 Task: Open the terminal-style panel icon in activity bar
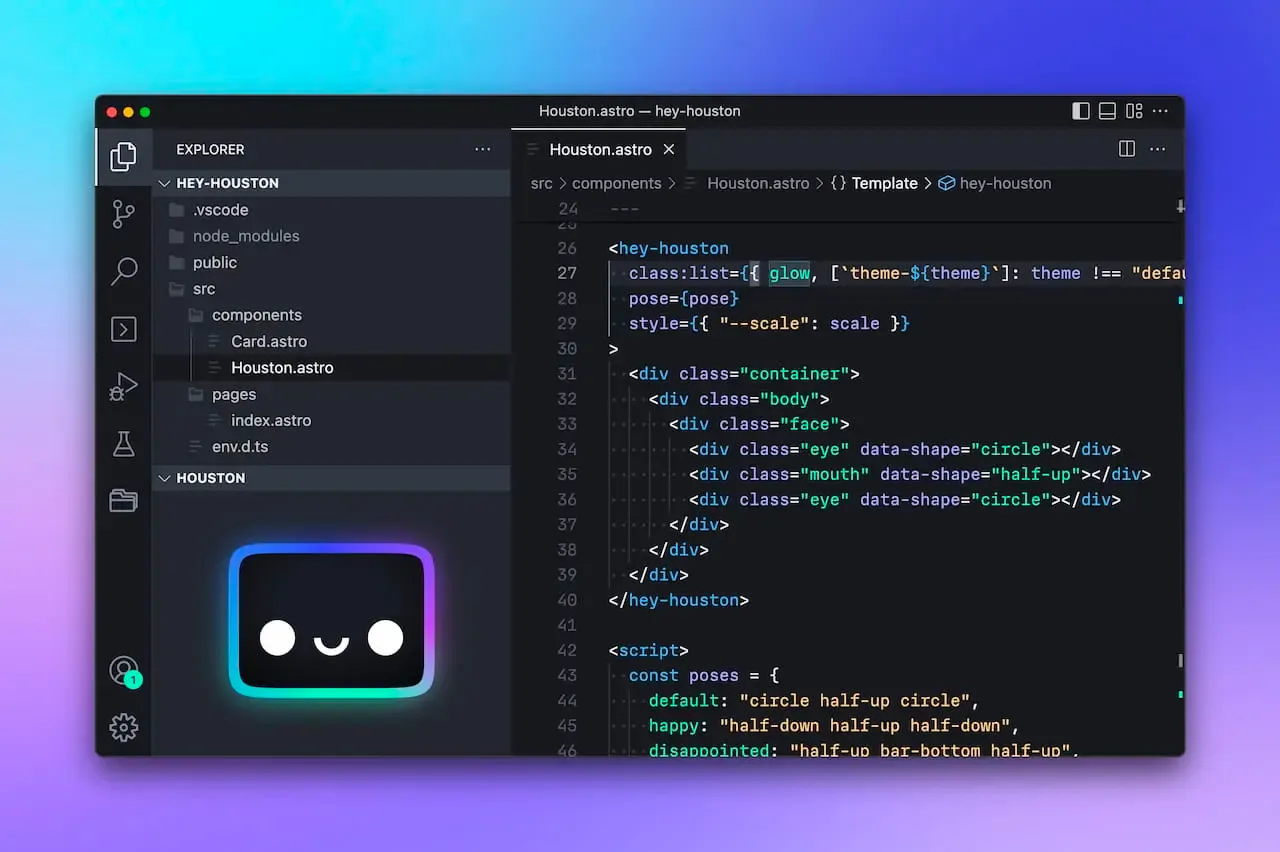123,329
